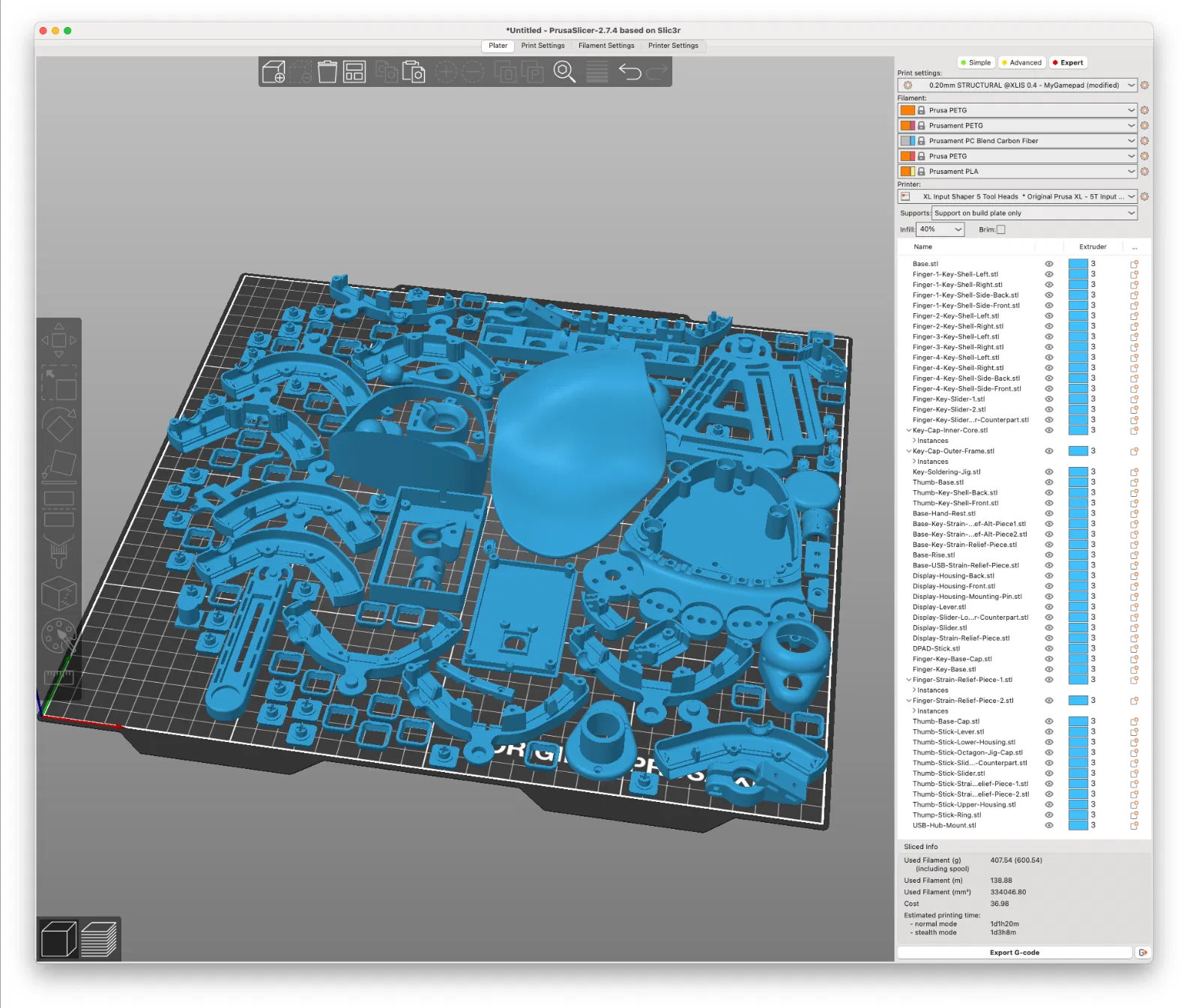1187x1008 pixels.
Task: Open Search with the magnifier icon
Action: 564,72
